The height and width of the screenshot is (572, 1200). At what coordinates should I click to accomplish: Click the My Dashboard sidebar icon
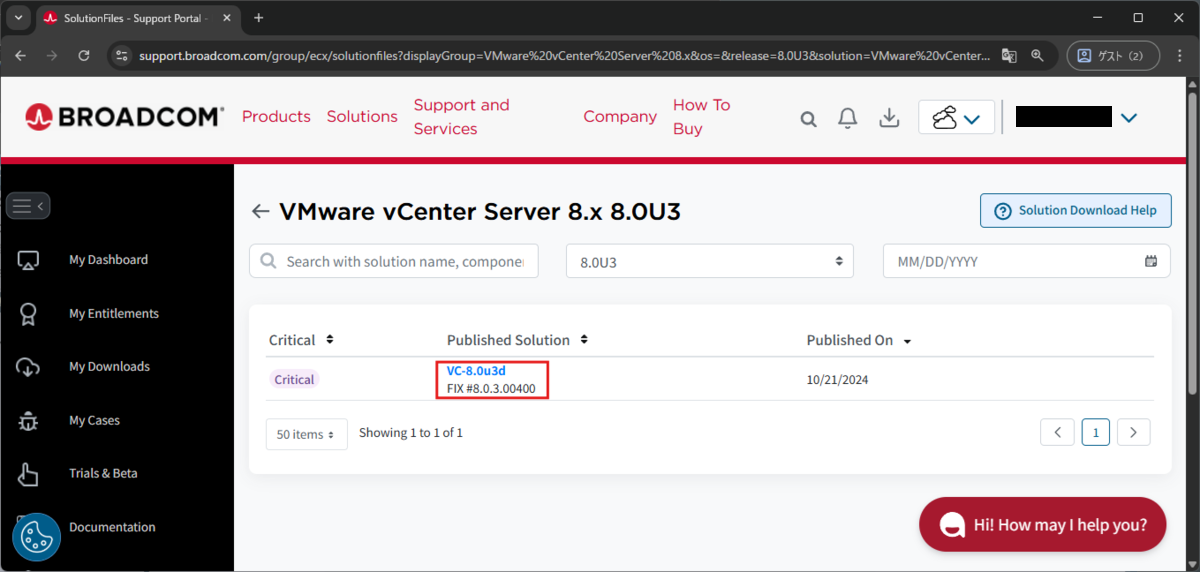[x=28, y=260]
